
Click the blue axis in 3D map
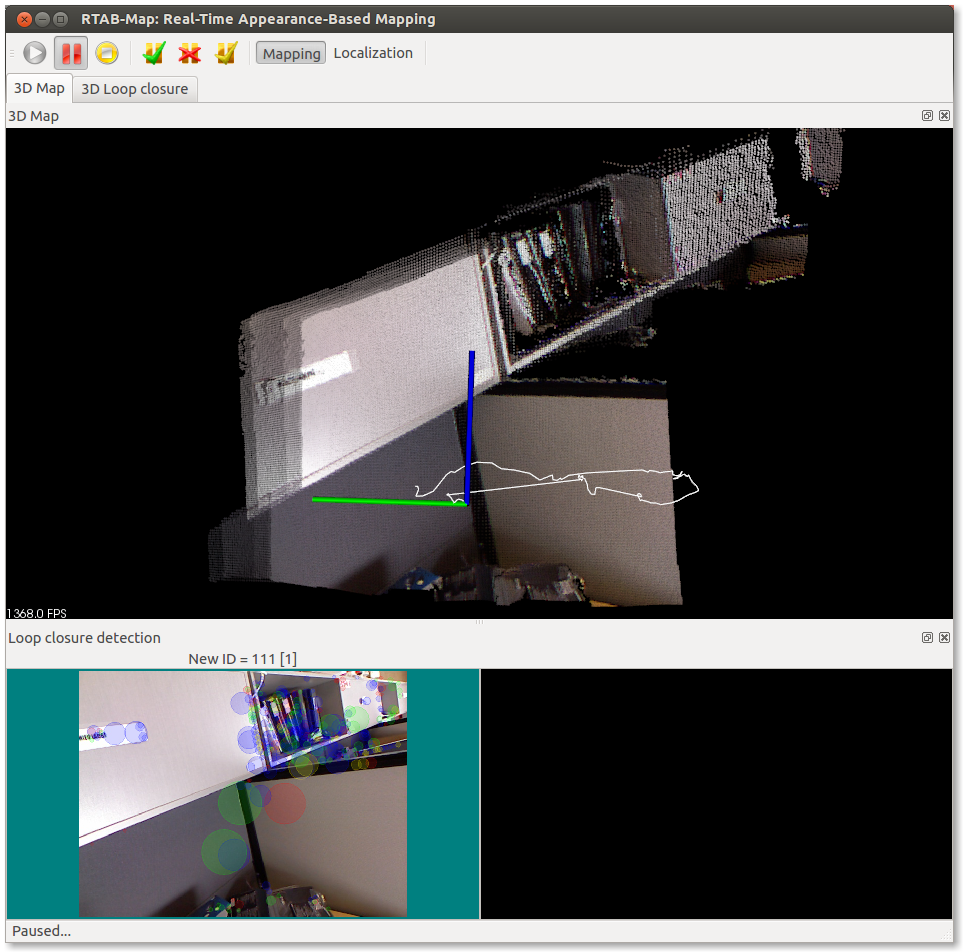(470, 420)
